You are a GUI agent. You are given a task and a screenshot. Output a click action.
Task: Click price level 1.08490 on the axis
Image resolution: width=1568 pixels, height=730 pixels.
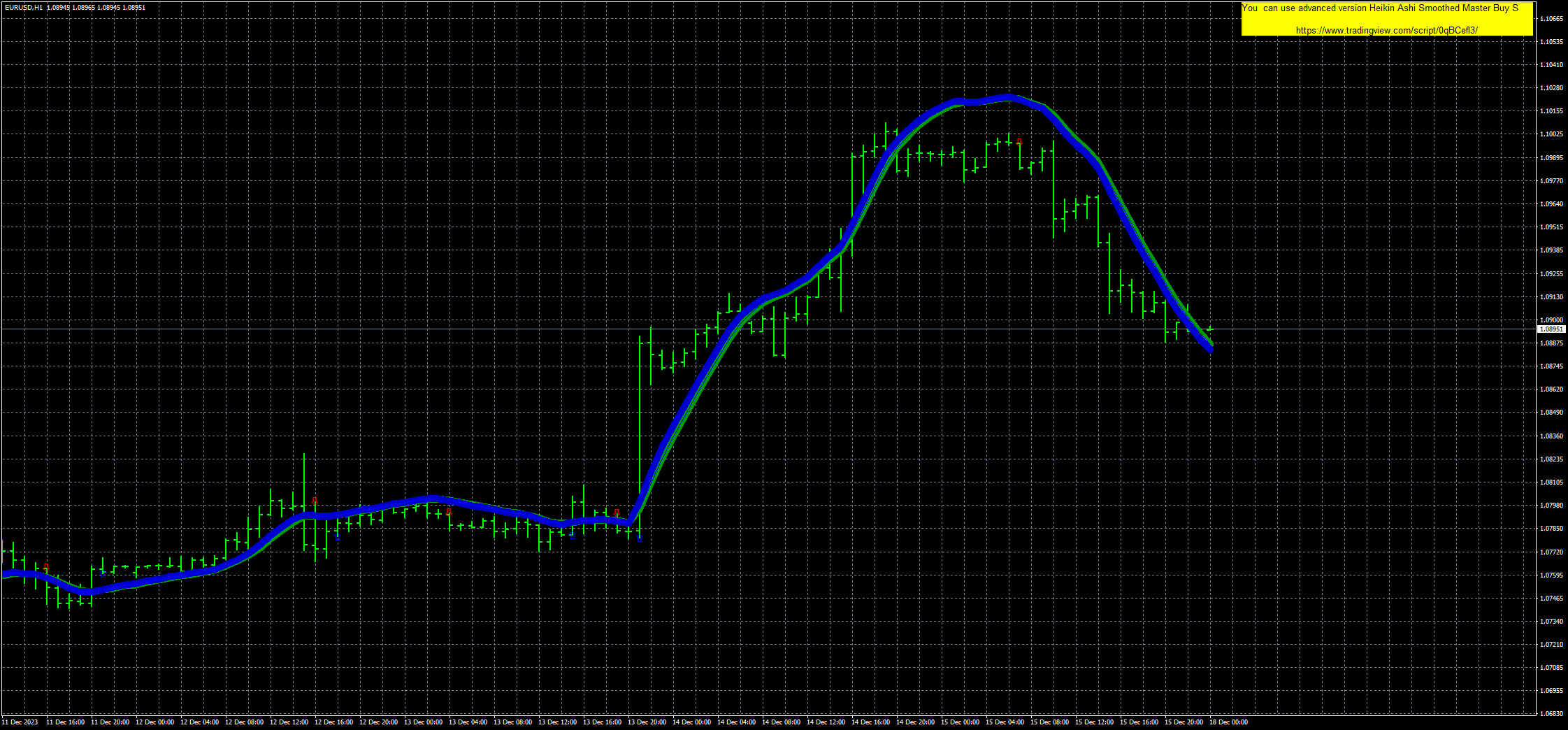[1551, 413]
